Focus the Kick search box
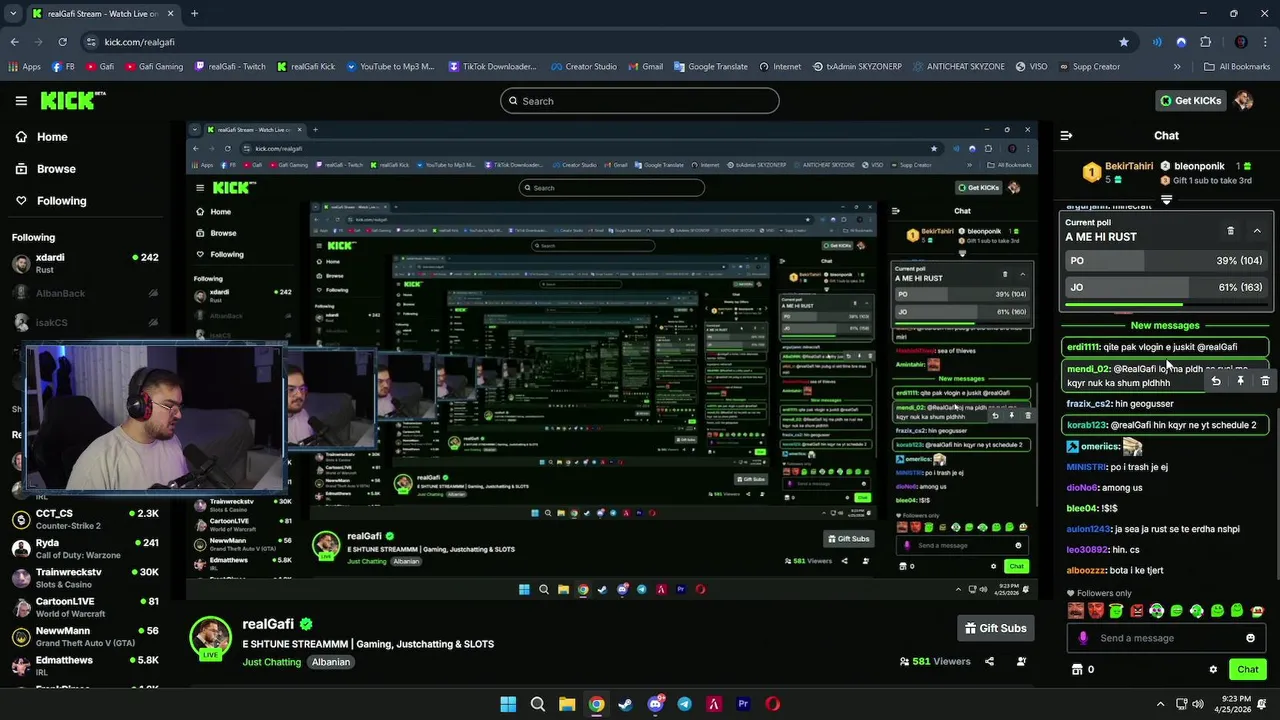The height and width of the screenshot is (720, 1280). (x=640, y=101)
